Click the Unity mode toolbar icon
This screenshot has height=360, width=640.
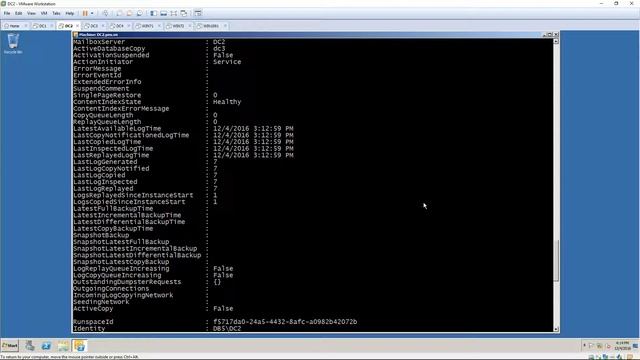[x=184, y=13]
